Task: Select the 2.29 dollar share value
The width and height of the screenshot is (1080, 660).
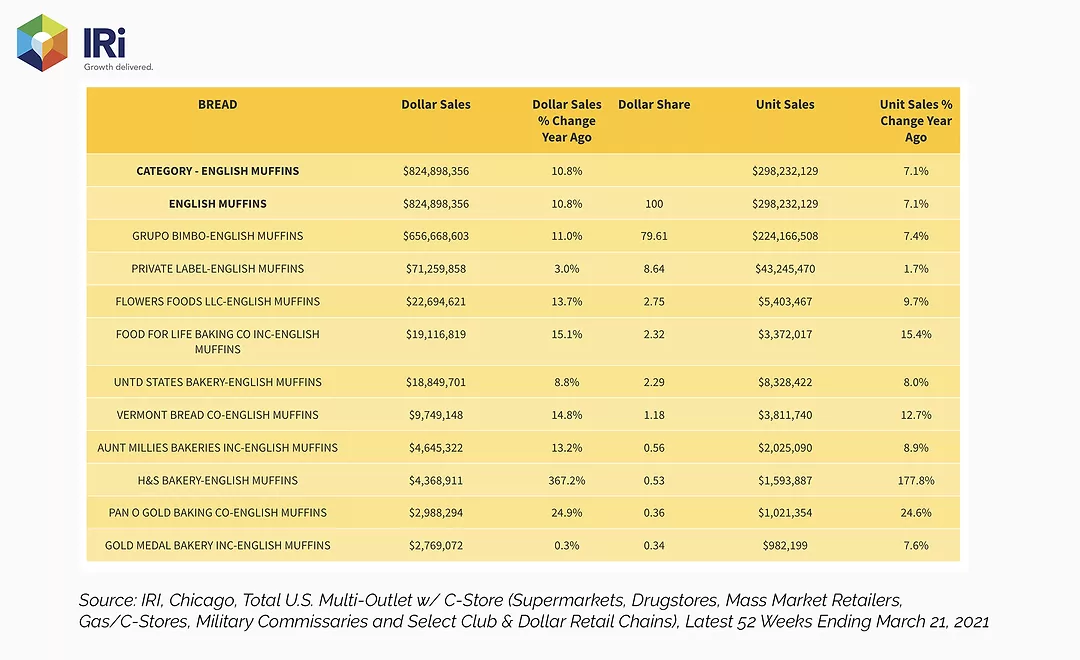Action: 654,382
